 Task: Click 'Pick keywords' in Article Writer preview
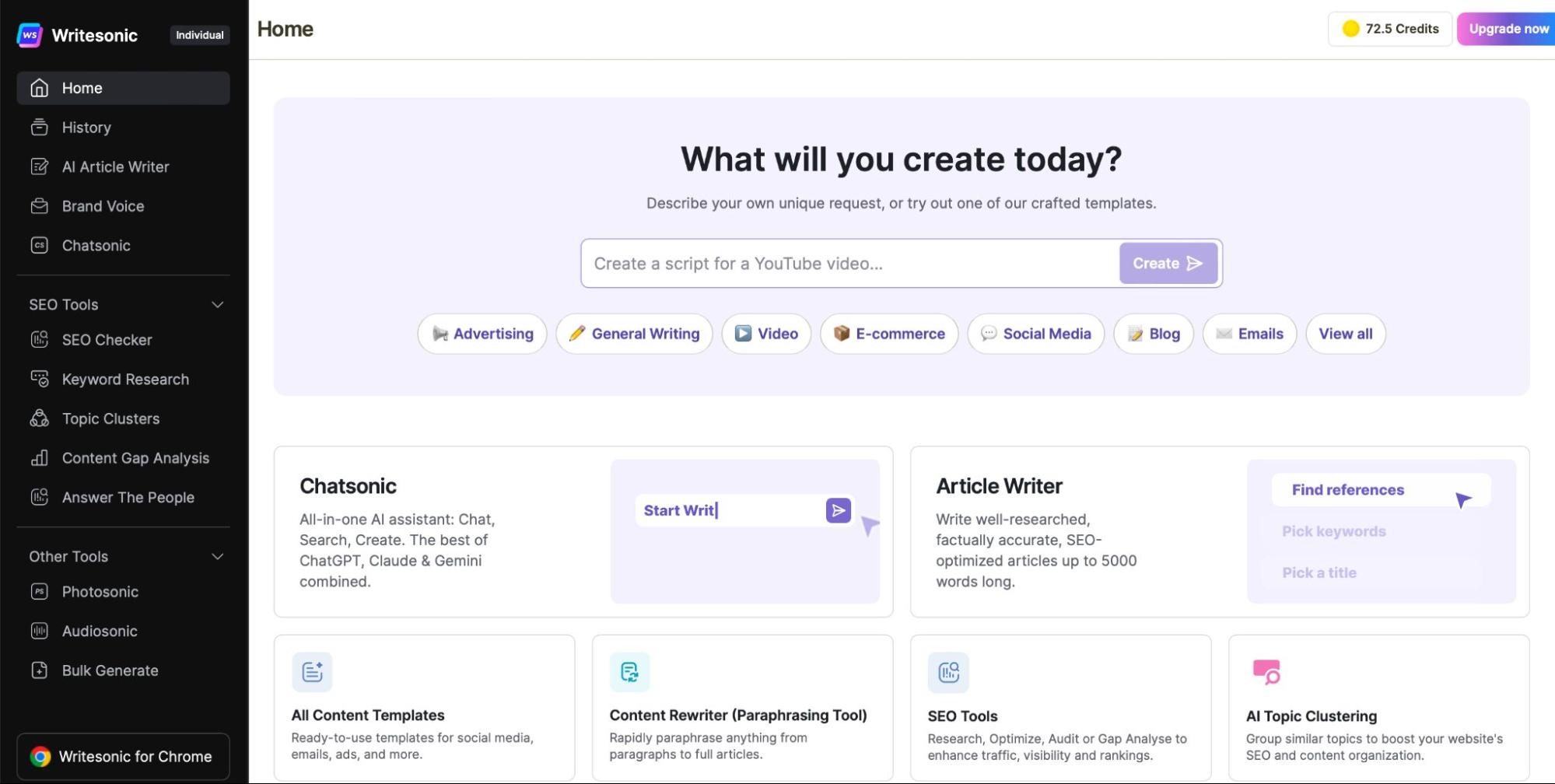(1334, 531)
